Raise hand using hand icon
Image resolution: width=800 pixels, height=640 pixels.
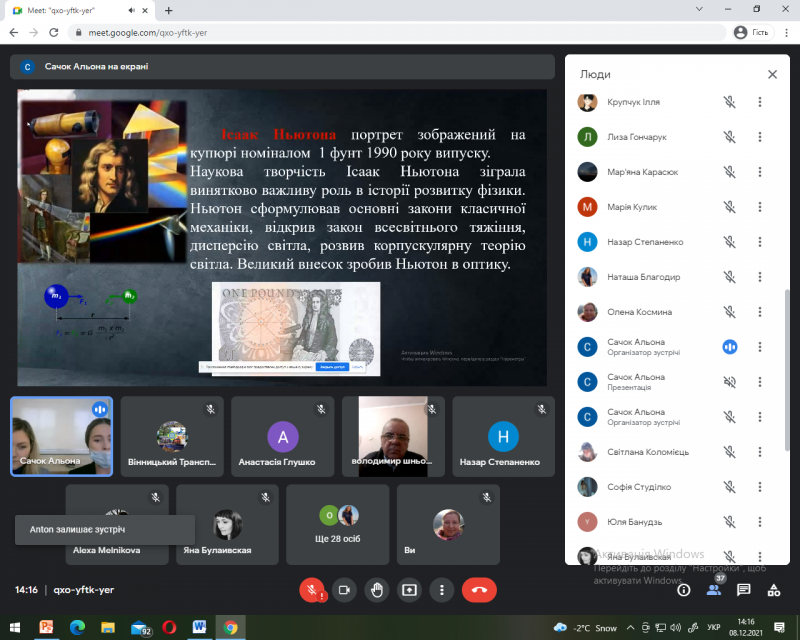coord(377,590)
